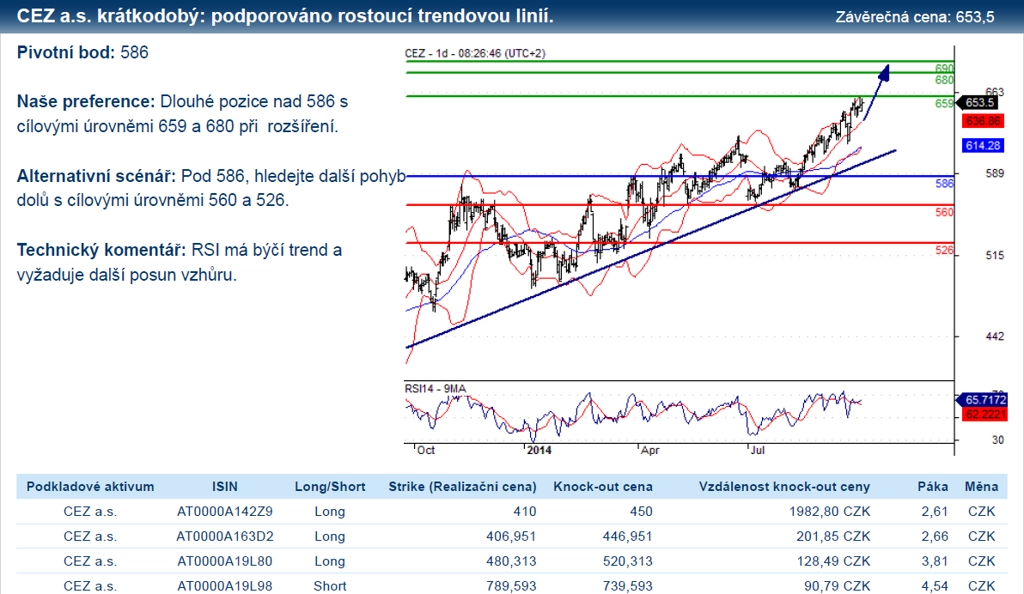Click the strike value "789,593"

(511, 586)
